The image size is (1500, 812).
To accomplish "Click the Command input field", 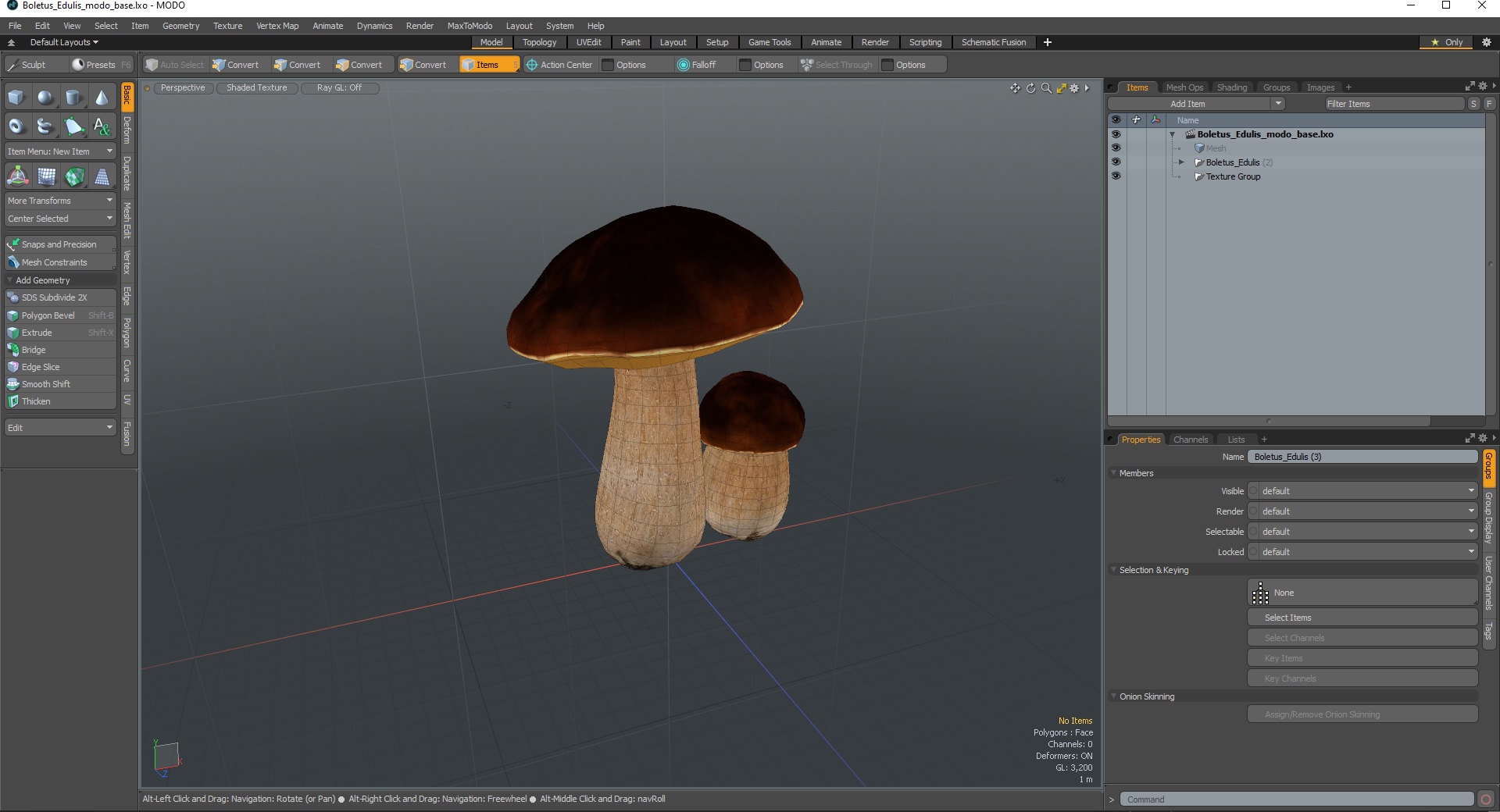I will (x=1296, y=800).
